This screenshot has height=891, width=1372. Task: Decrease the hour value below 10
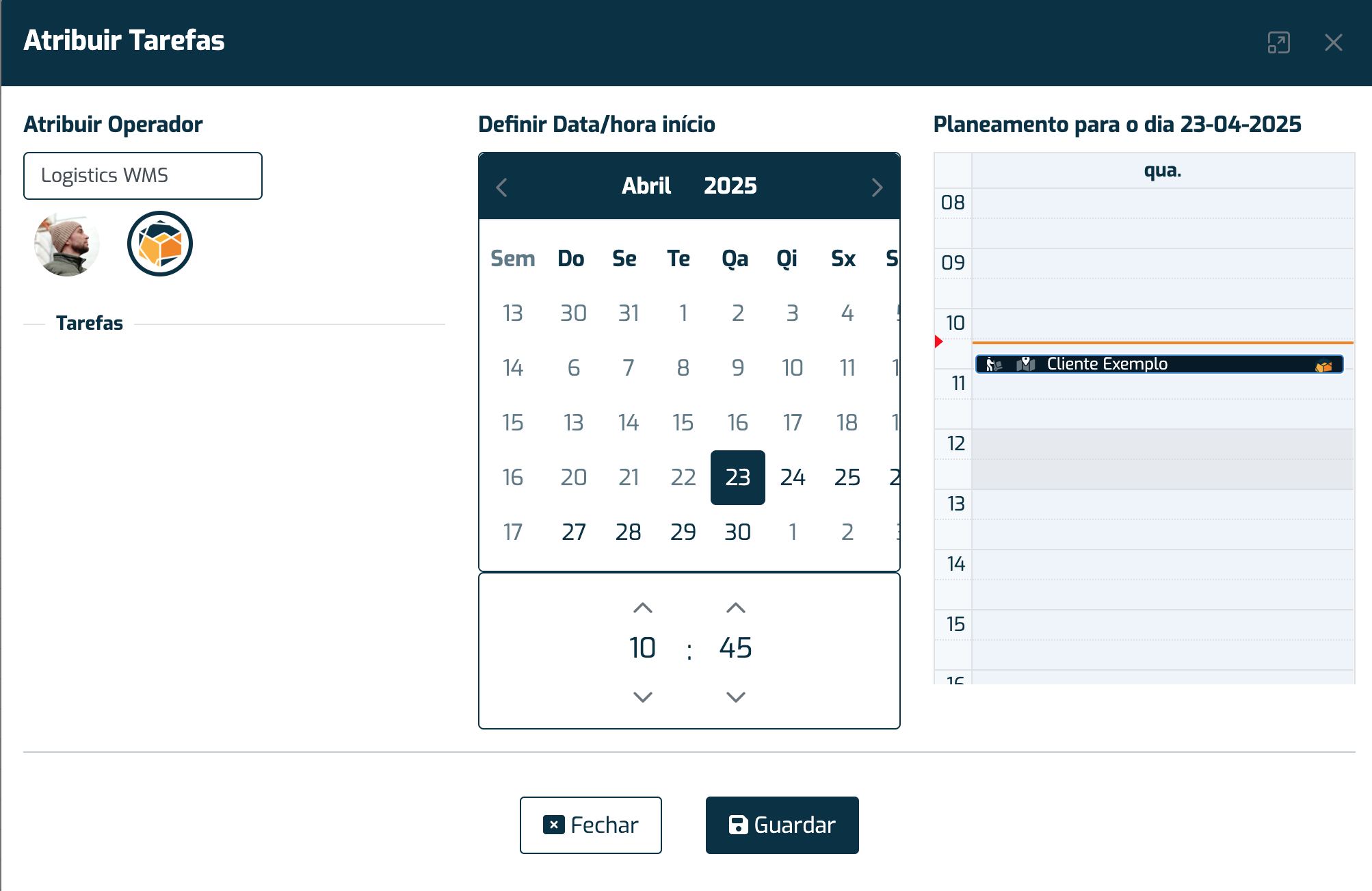[x=643, y=697]
